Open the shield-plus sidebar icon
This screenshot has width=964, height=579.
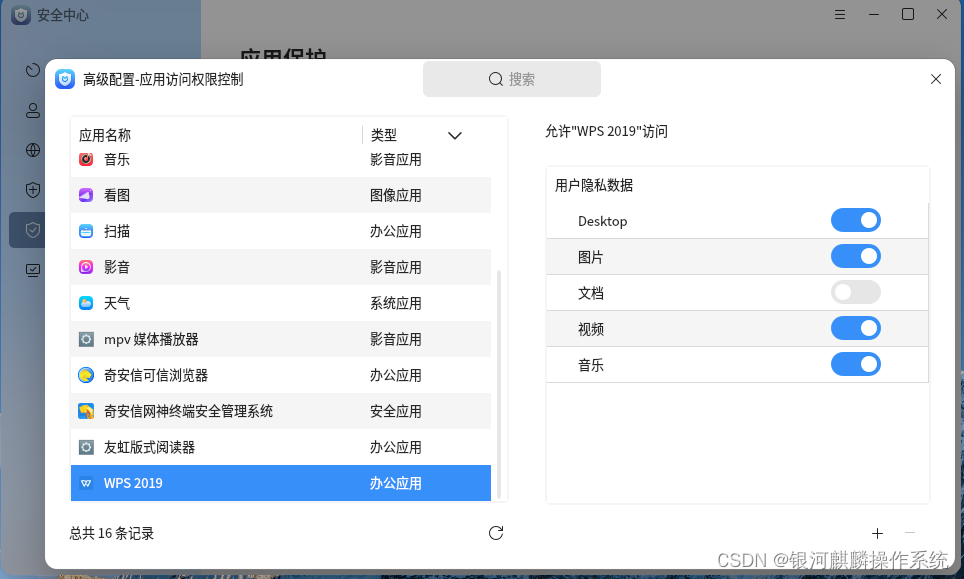[x=33, y=190]
